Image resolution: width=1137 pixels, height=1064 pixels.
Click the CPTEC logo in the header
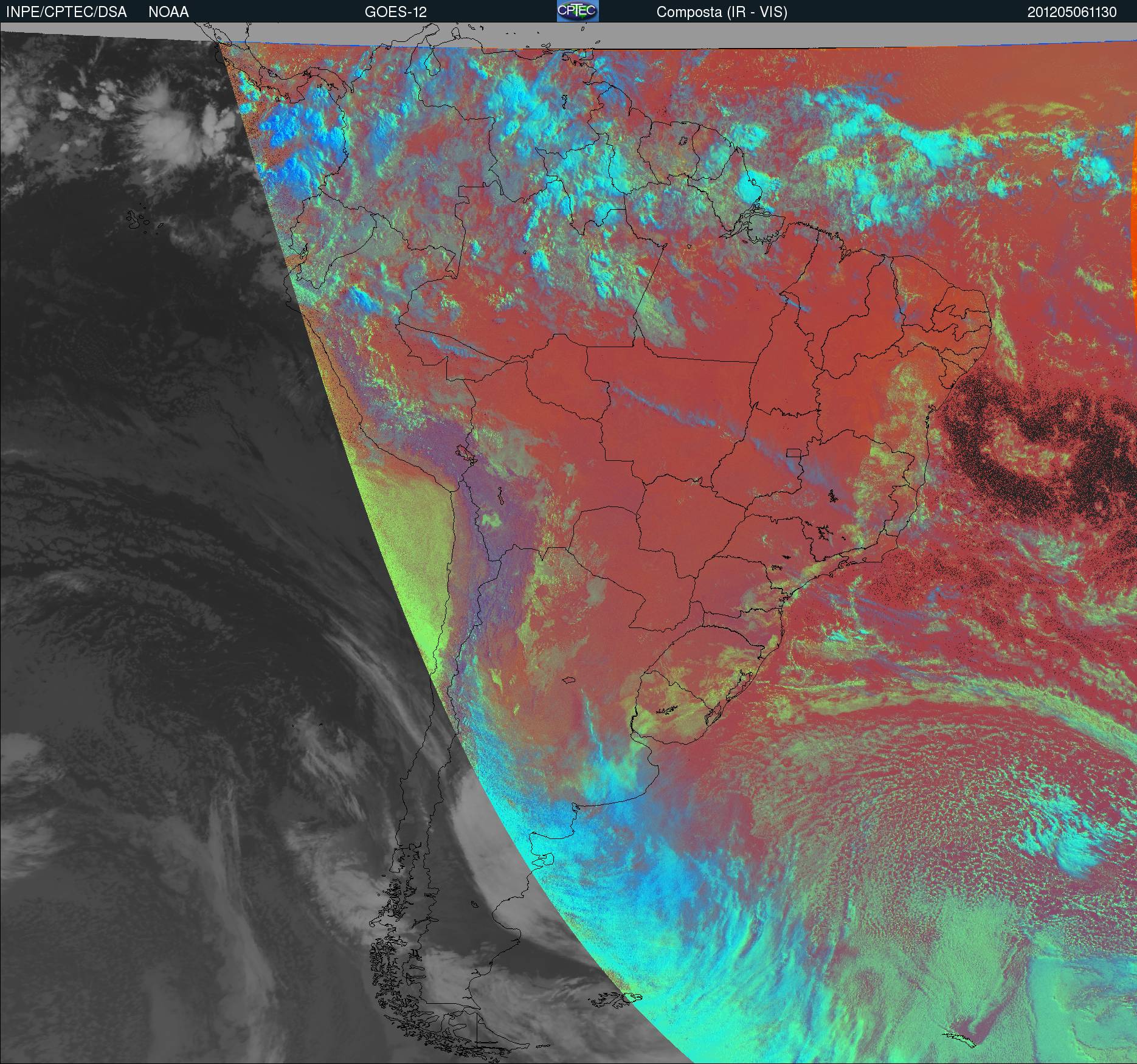pos(577,12)
